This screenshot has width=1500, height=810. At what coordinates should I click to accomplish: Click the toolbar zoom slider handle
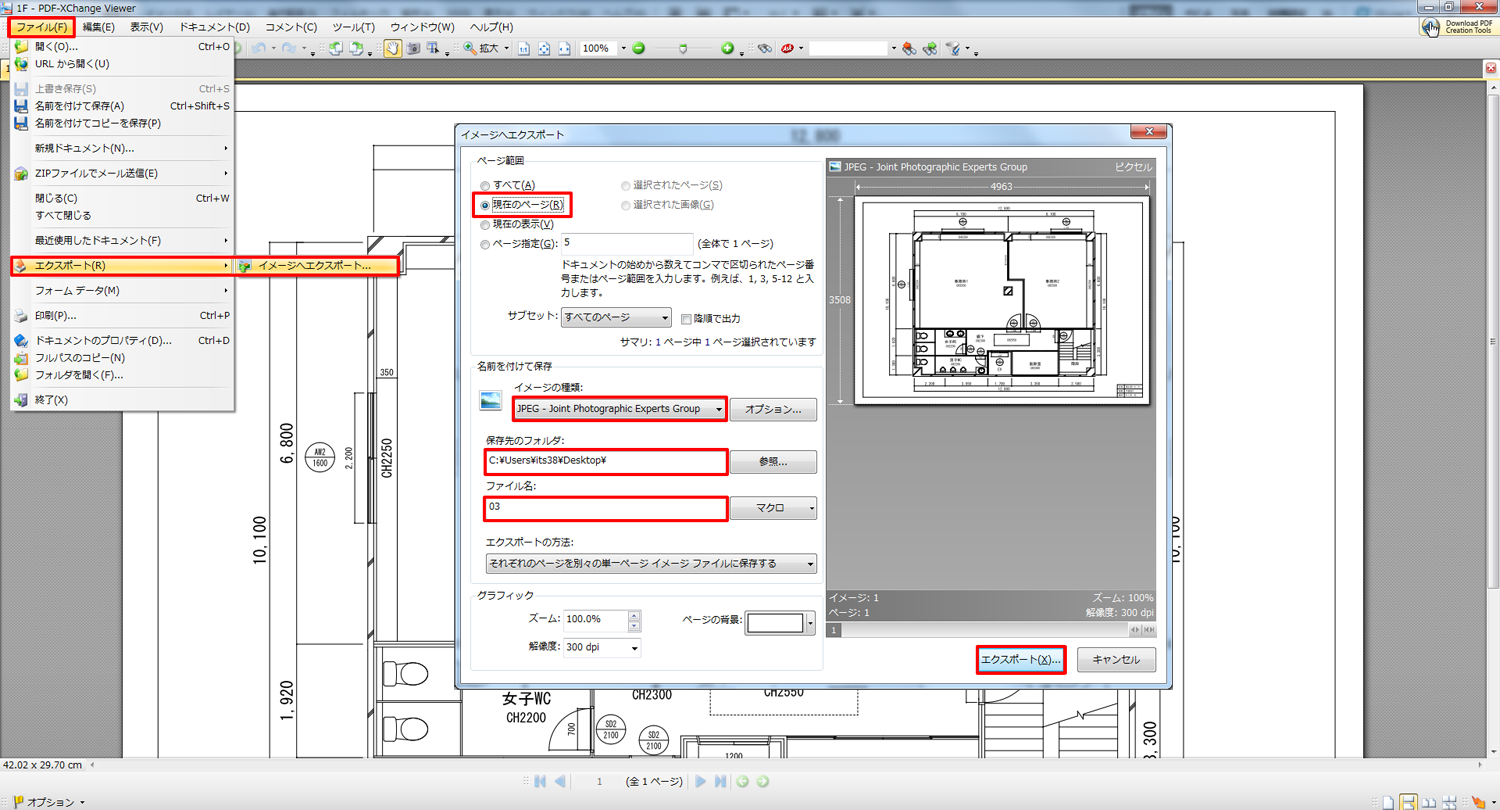pyautogui.click(x=683, y=48)
